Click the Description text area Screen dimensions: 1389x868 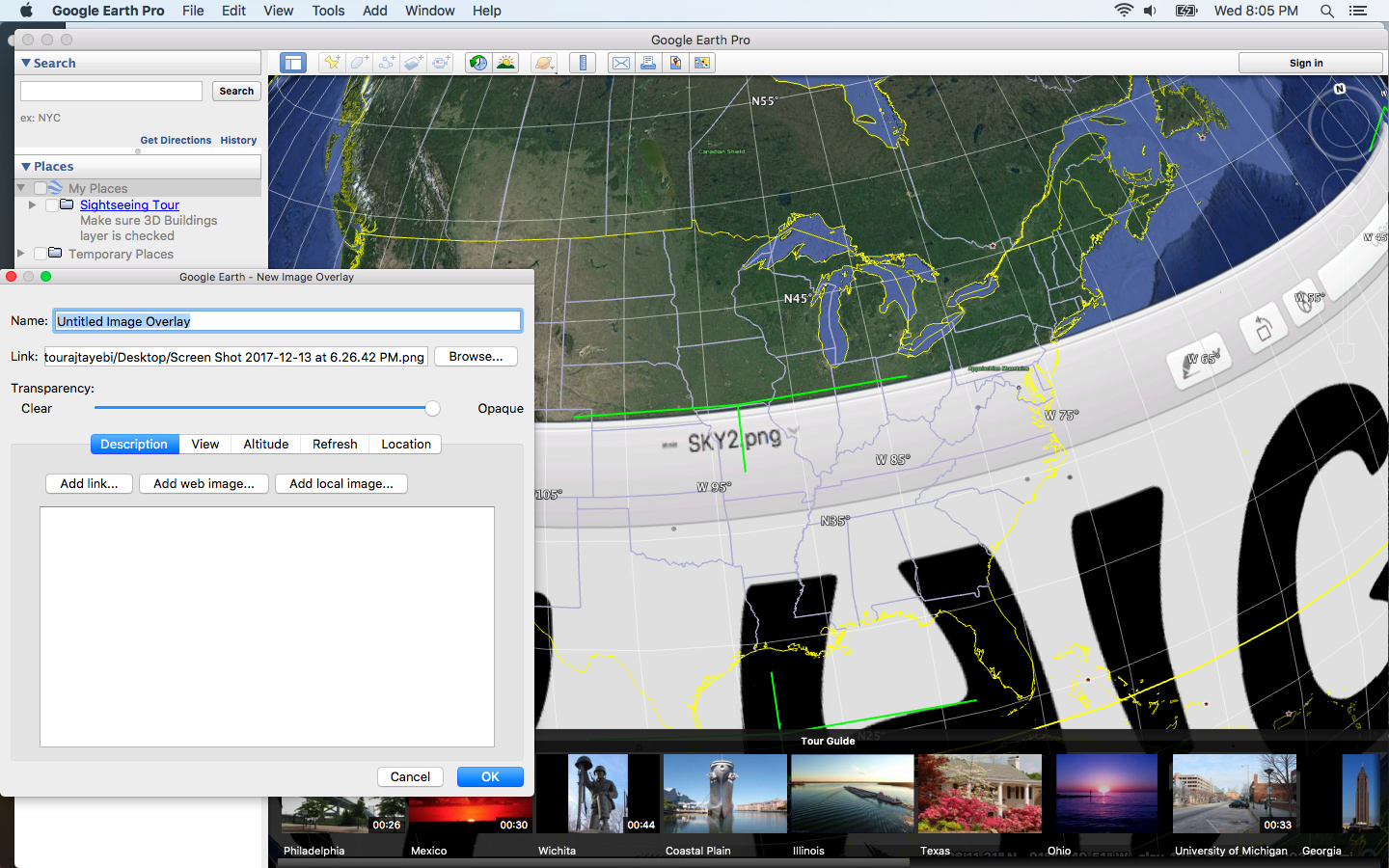coord(267,627)
